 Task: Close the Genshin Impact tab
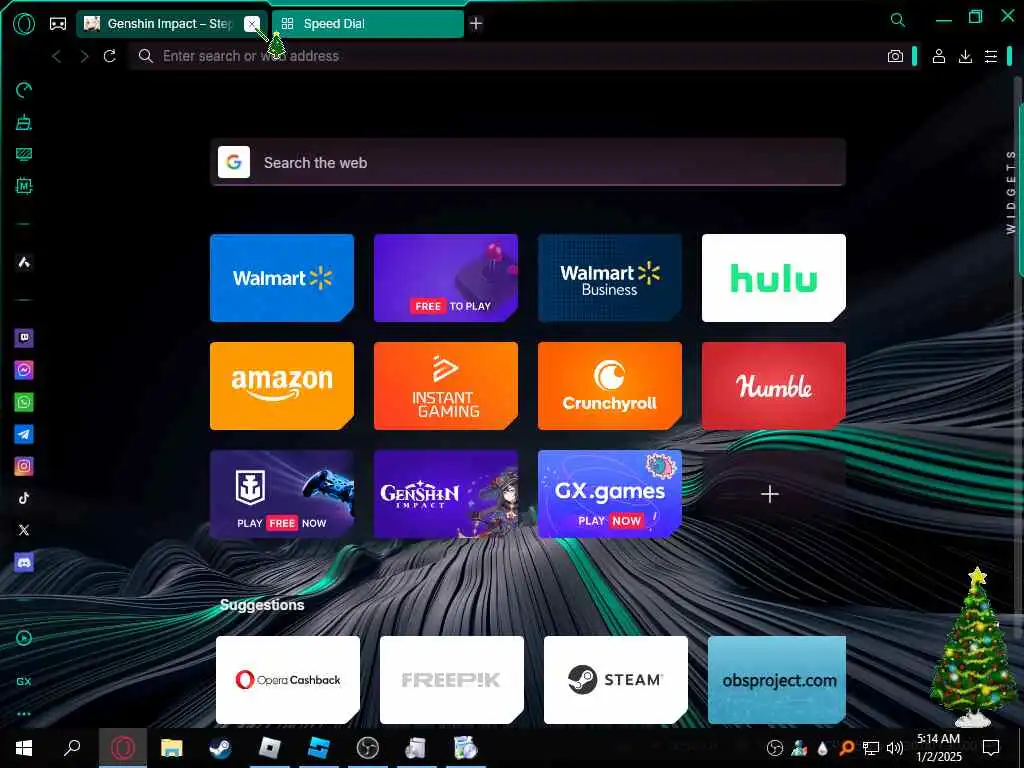click(251, 24)
